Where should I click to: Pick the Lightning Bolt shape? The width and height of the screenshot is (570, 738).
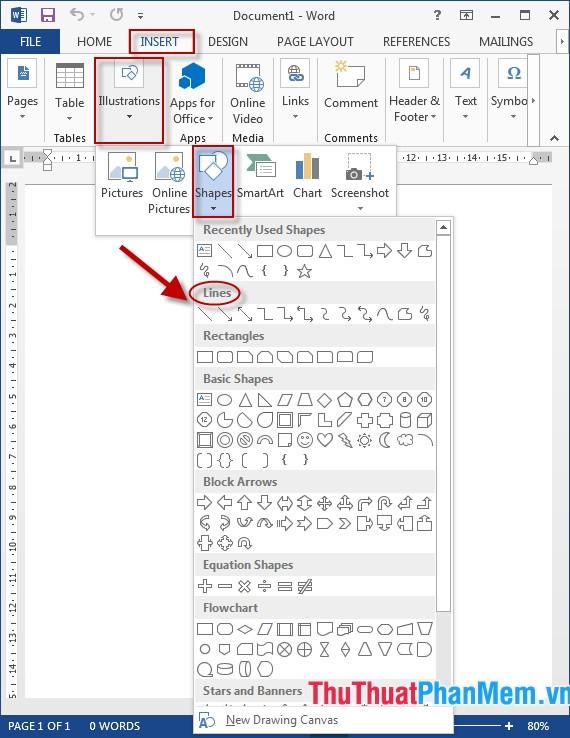tap(345, 441)
